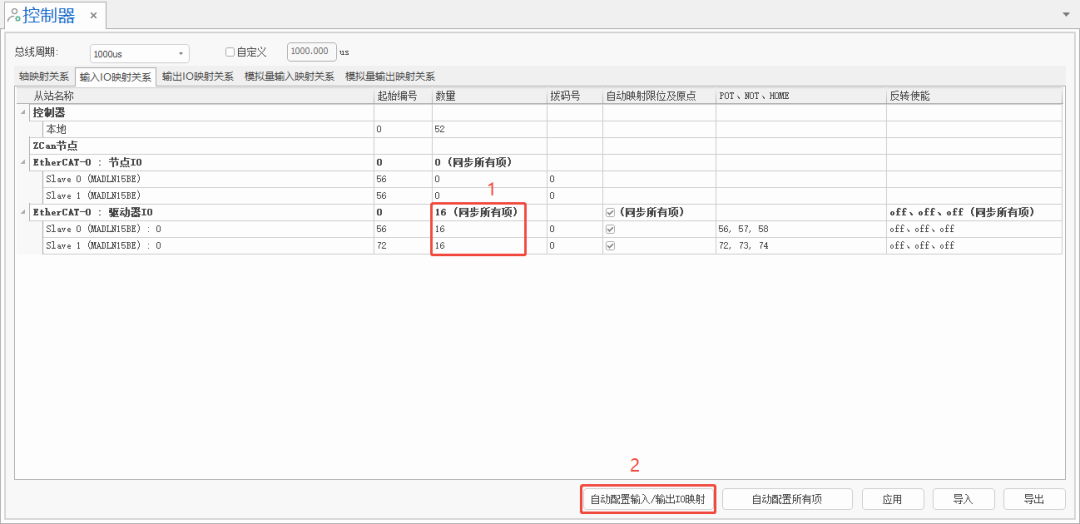Click the 52 quantity cell of 本地
1080x524 pixels.
pyautogui.click(x=490, y=129)
